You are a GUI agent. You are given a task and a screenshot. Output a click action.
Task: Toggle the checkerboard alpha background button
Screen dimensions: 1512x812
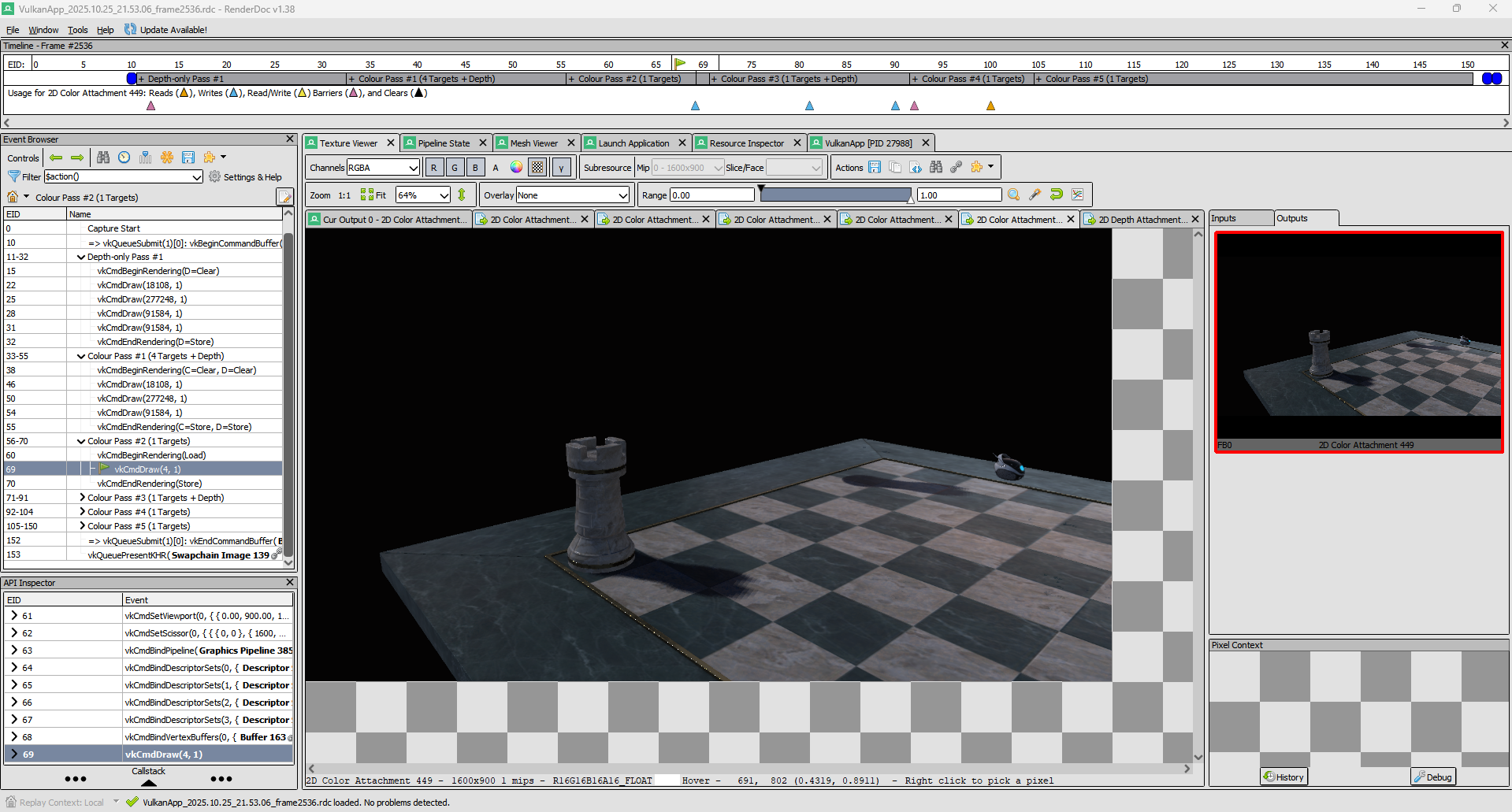(537, 168)
